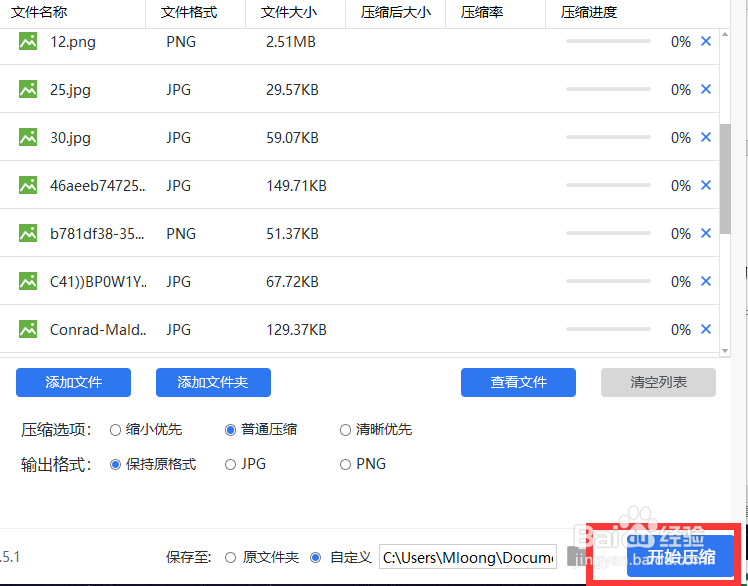
Task: Click the 59.07KB size cell
Action: tap(292, 137)
